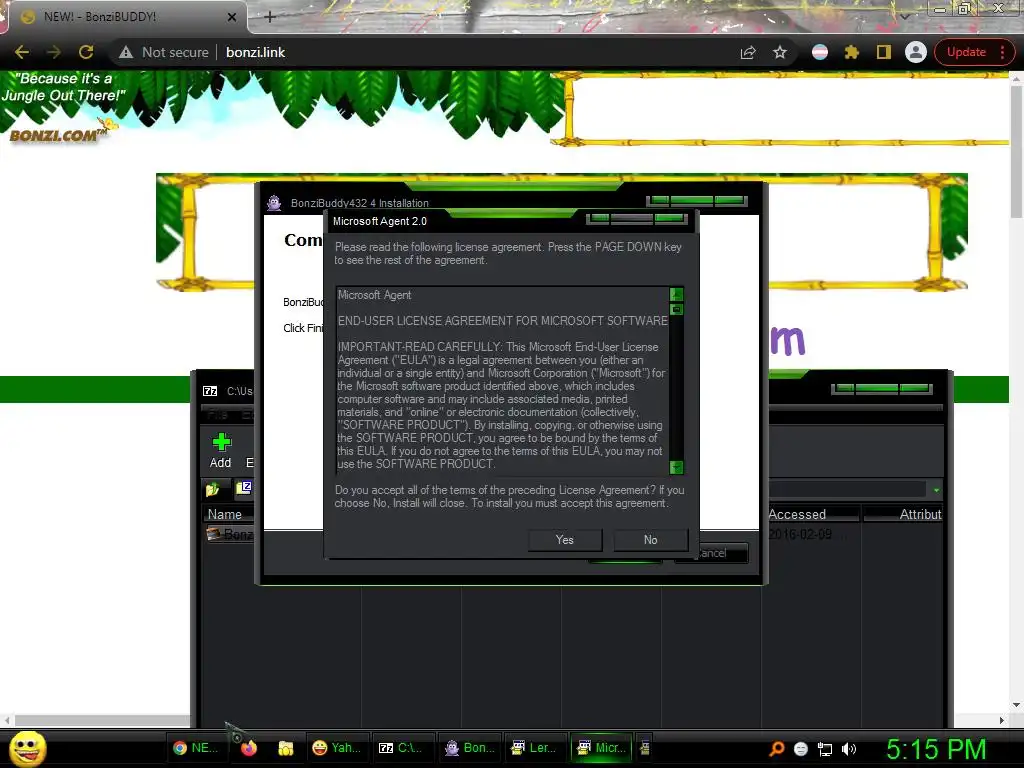Click horizontal scrollbar right arrow
This screenshot has height=768, width=1024.
[1002, 720]
